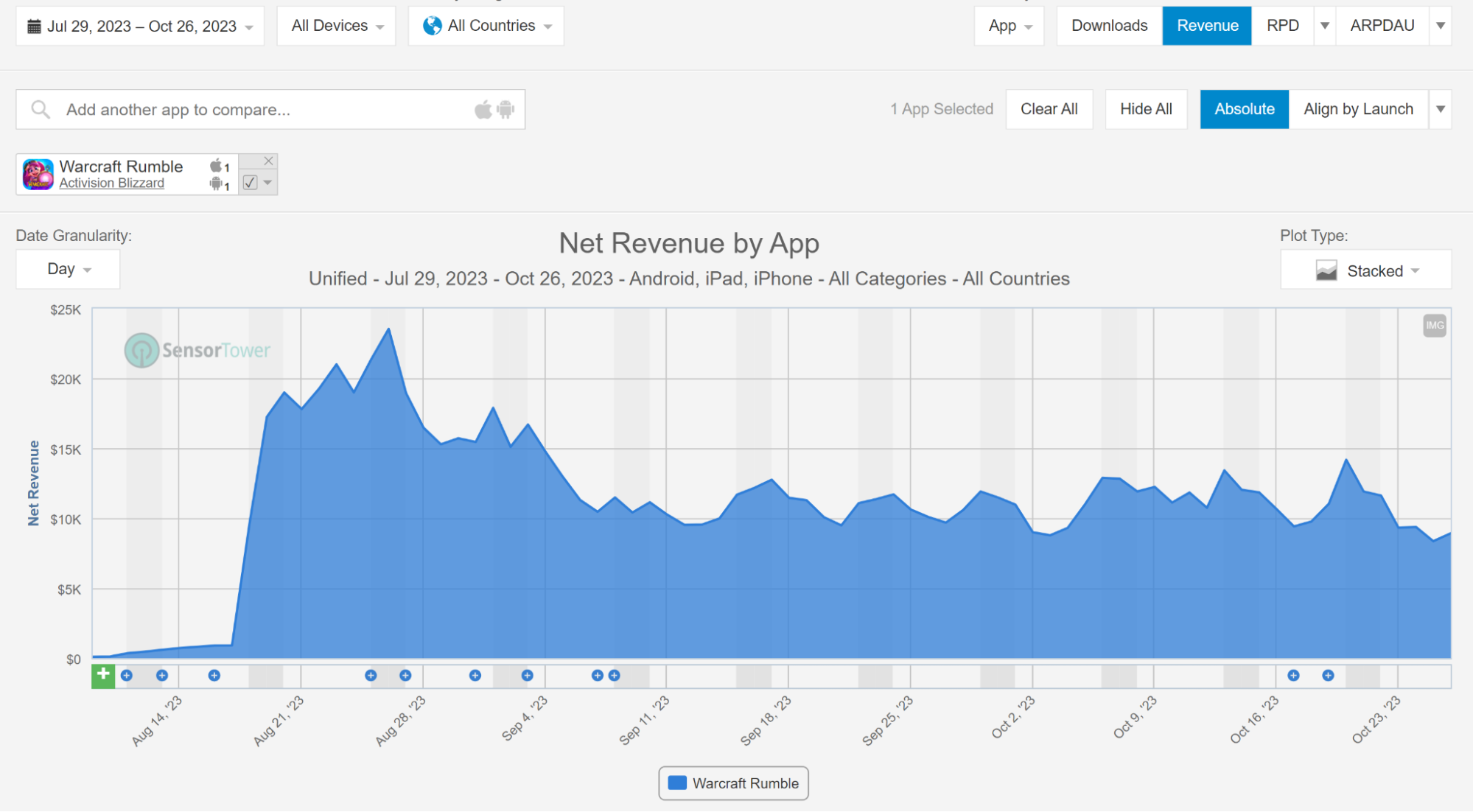Expand the Stacked plot type dropdown

click(1366, 270)
